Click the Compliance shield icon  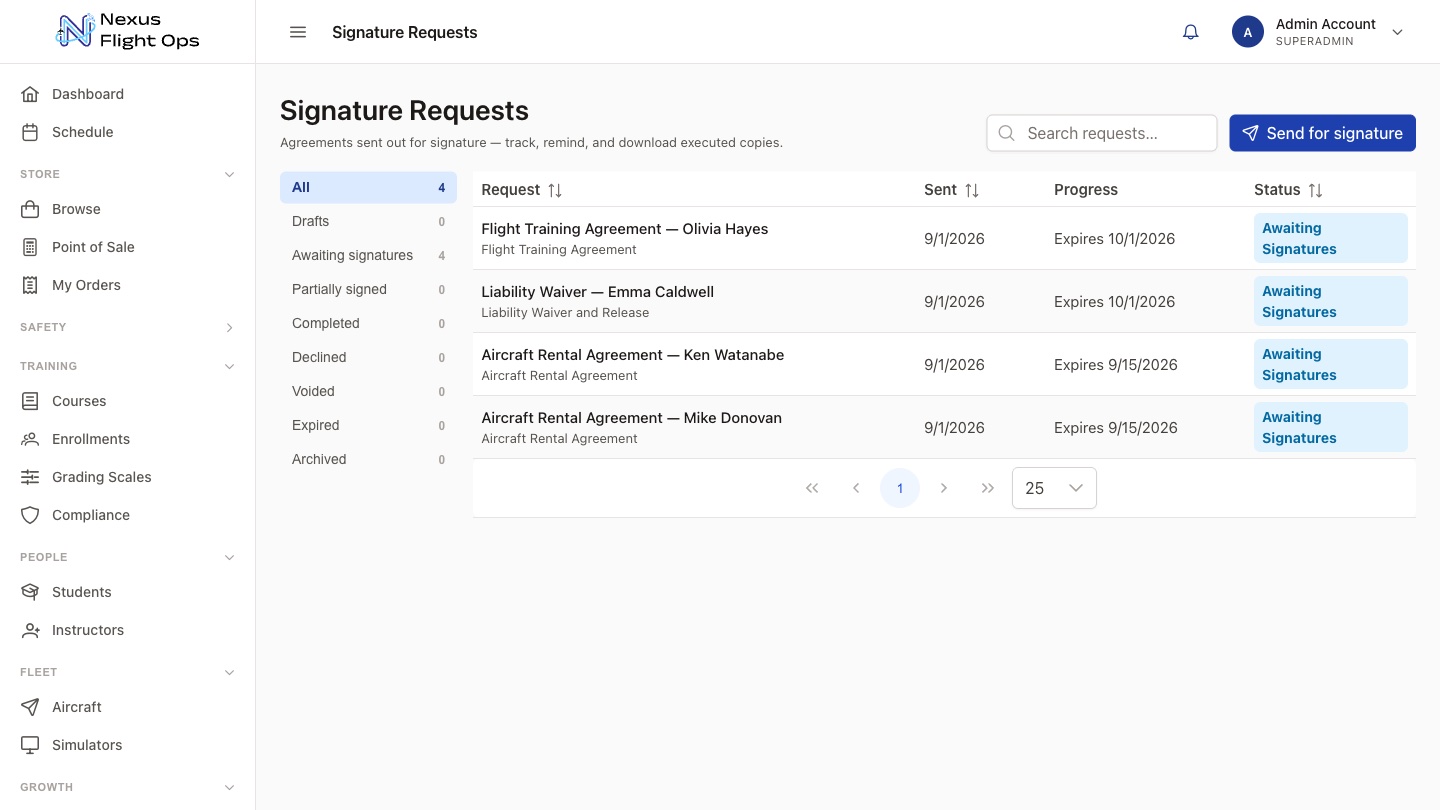click(x=30, y=515)
